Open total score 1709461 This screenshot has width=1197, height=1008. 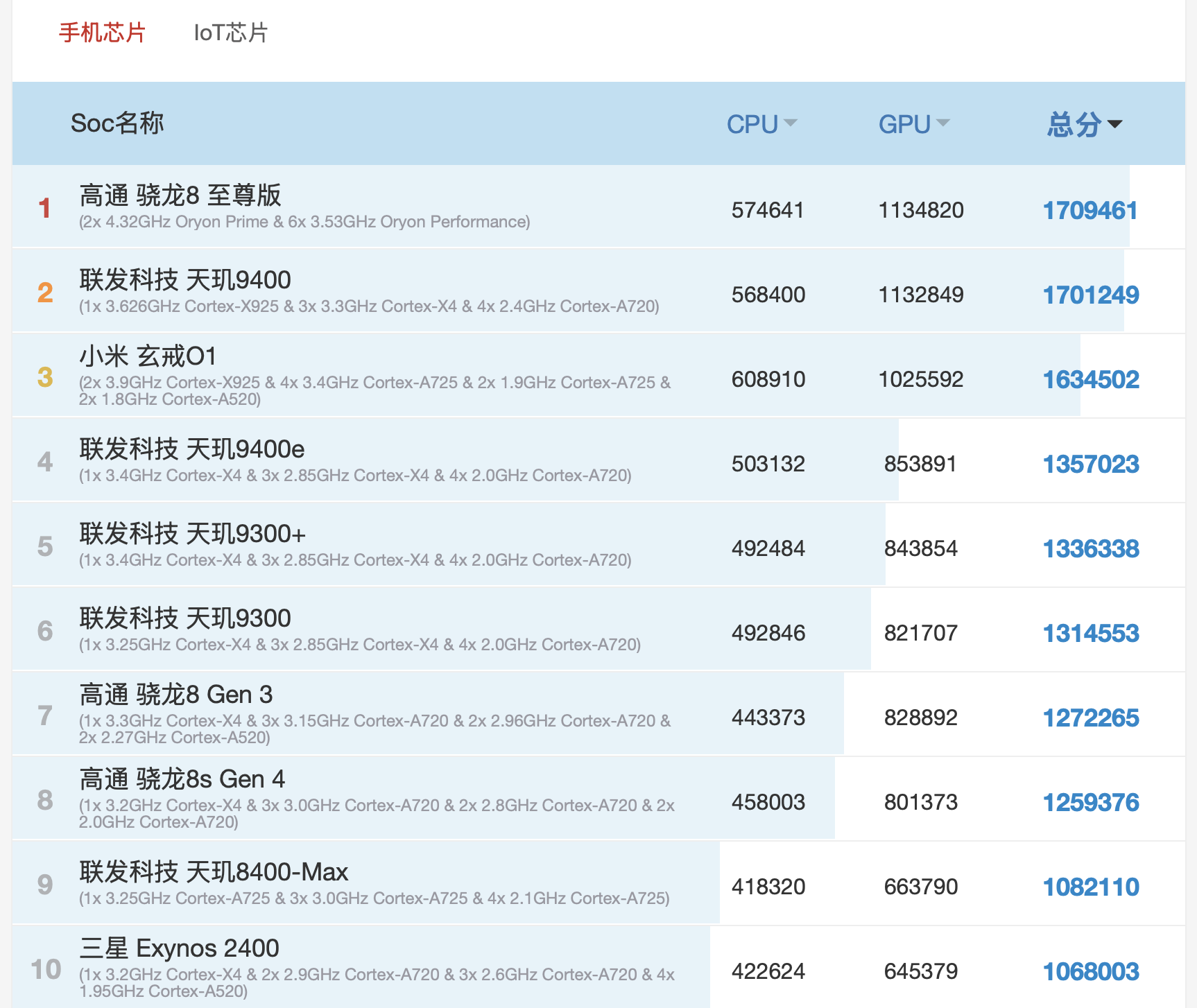click(x=1090, y=211)
